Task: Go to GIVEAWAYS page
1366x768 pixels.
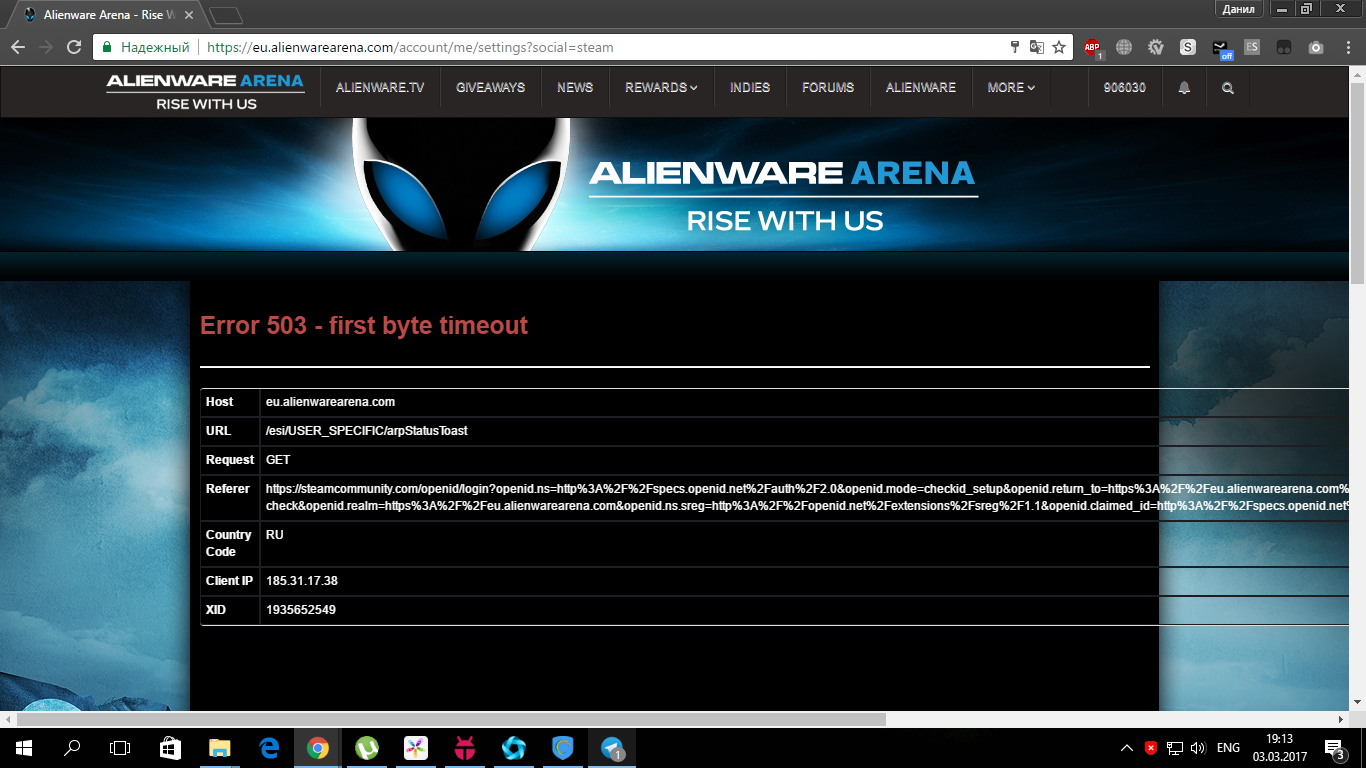Action: tap(490, 88)
